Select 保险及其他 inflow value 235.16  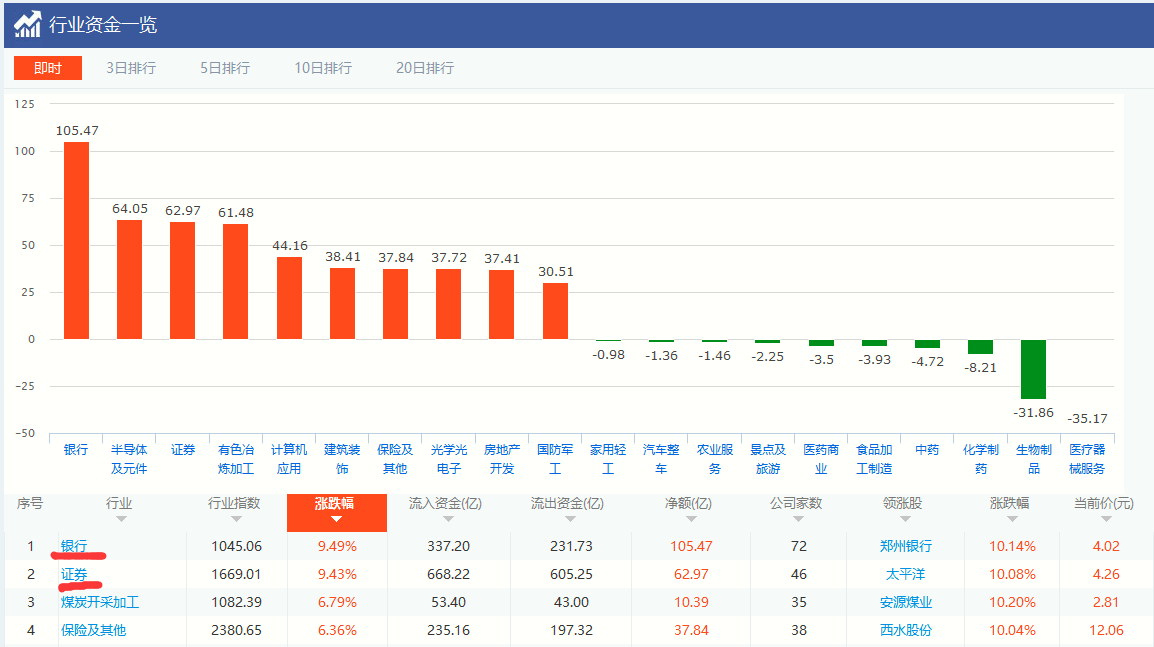pyautogui.click(x=448, y=630)
